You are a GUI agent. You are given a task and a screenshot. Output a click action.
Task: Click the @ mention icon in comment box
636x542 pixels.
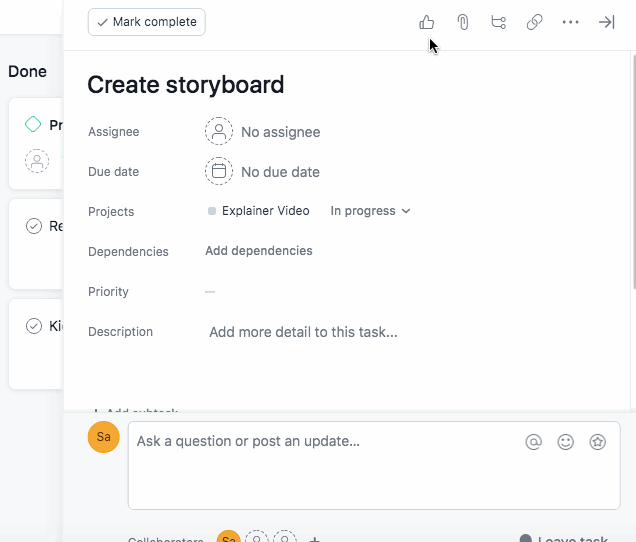click(x=533, y=442)
